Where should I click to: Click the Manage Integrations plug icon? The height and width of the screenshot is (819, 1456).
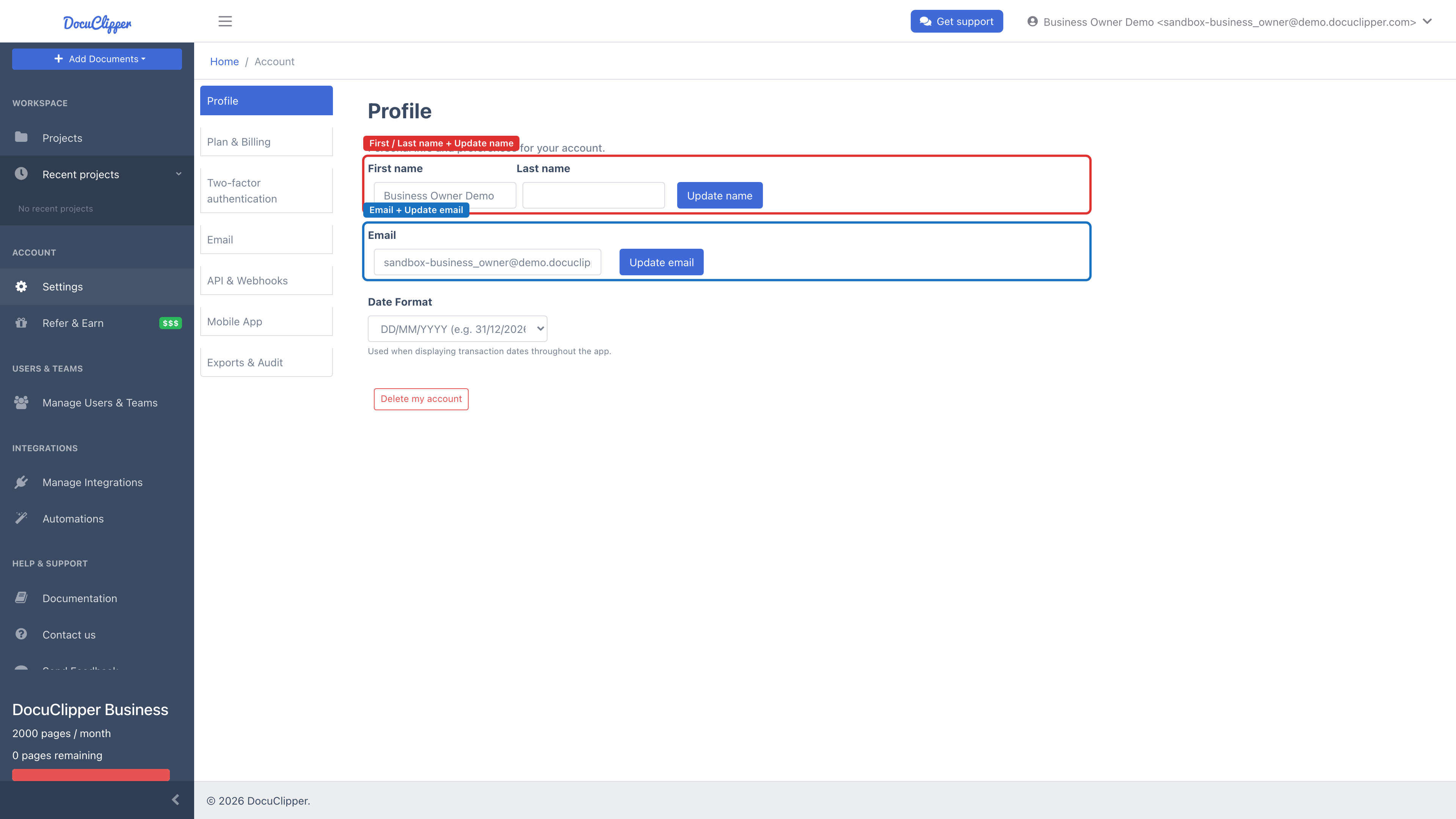tap(21, 482)
